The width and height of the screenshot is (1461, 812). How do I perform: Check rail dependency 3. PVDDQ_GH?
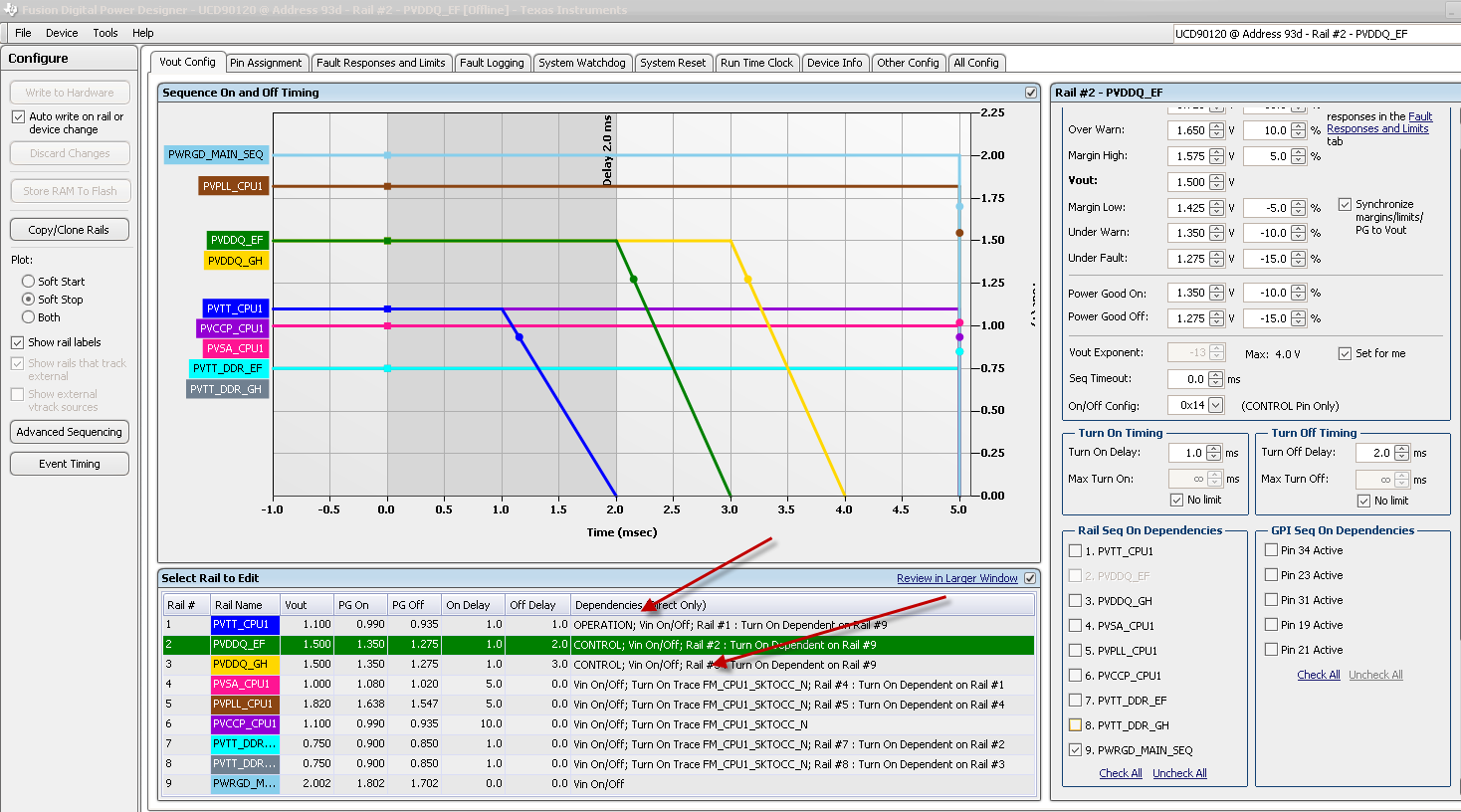coord(1075,601)
